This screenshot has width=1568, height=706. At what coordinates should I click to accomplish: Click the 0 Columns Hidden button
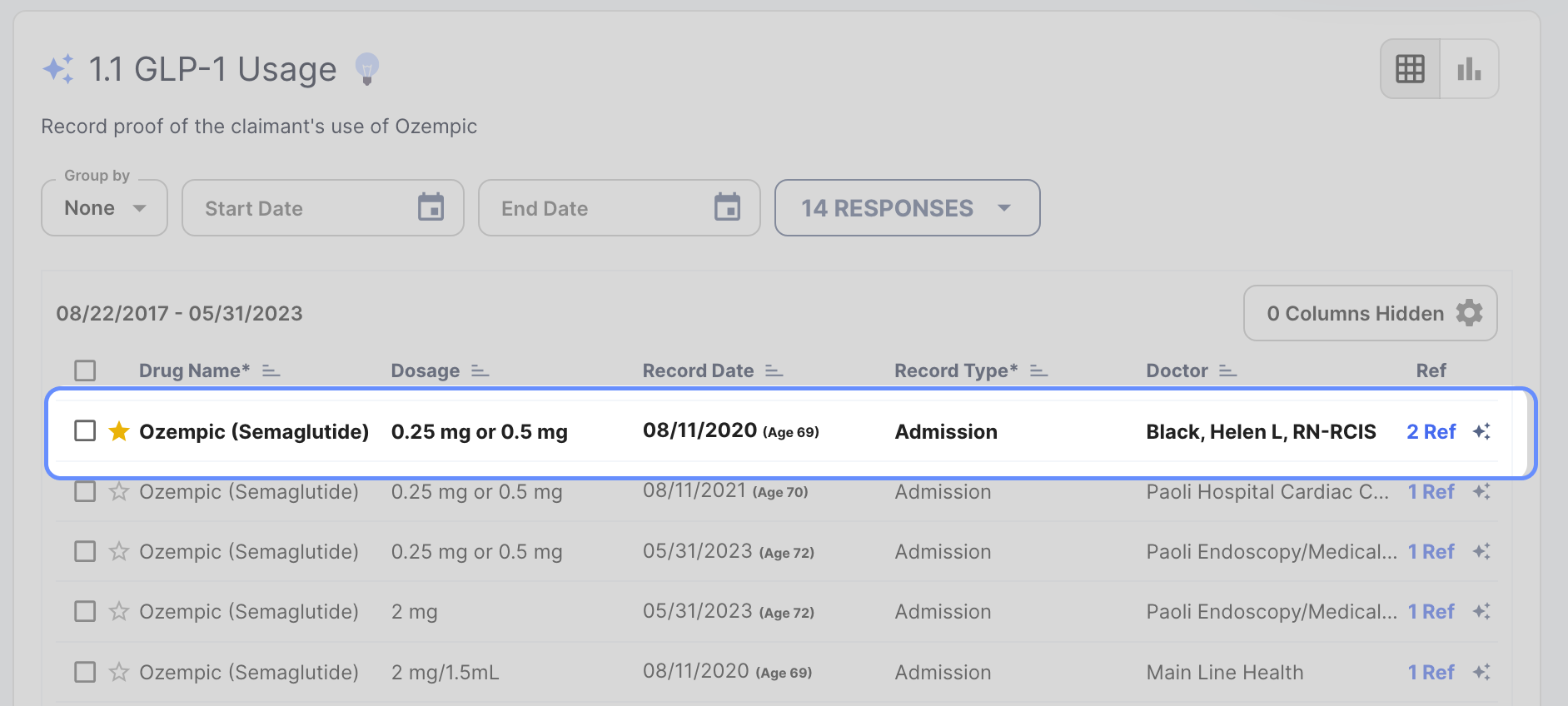[1370, 313]
